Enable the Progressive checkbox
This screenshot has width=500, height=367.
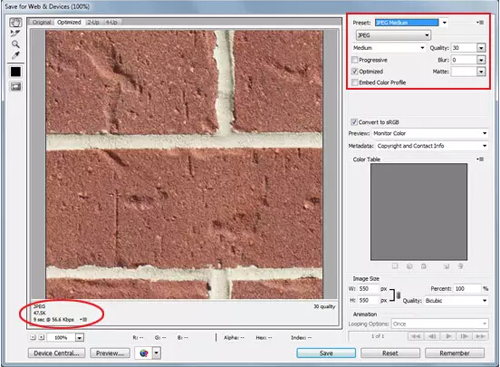point(355,60)
